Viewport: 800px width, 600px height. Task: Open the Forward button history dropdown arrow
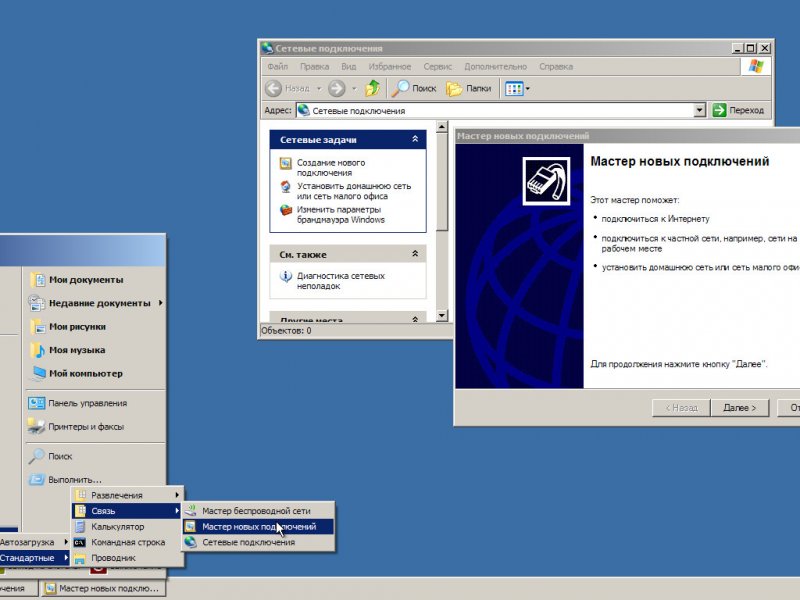pos(354,89)
